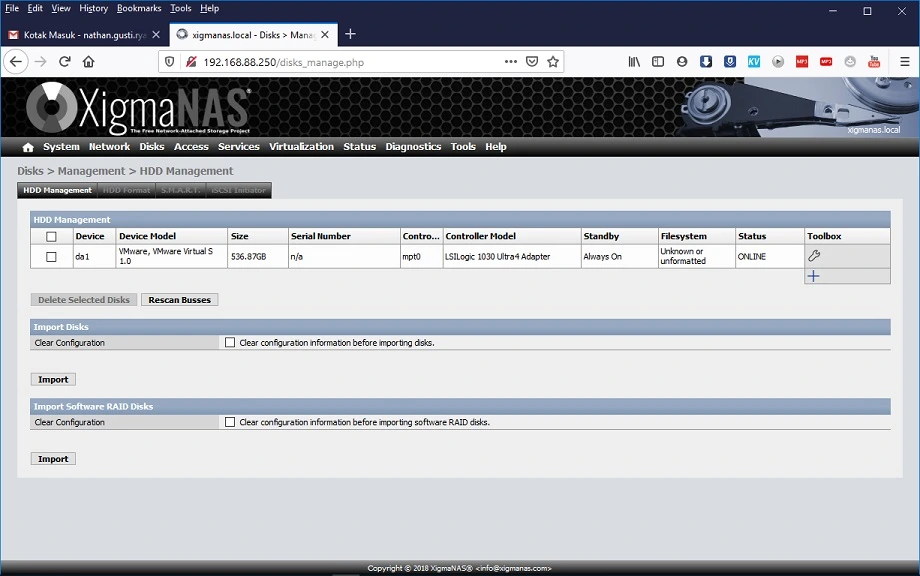Bookmark this page with star

553,62
